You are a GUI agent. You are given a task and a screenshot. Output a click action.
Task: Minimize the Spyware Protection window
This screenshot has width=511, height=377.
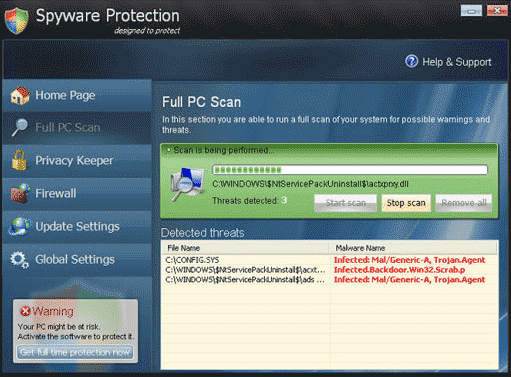pyautogui.click(x=471, y=11)
